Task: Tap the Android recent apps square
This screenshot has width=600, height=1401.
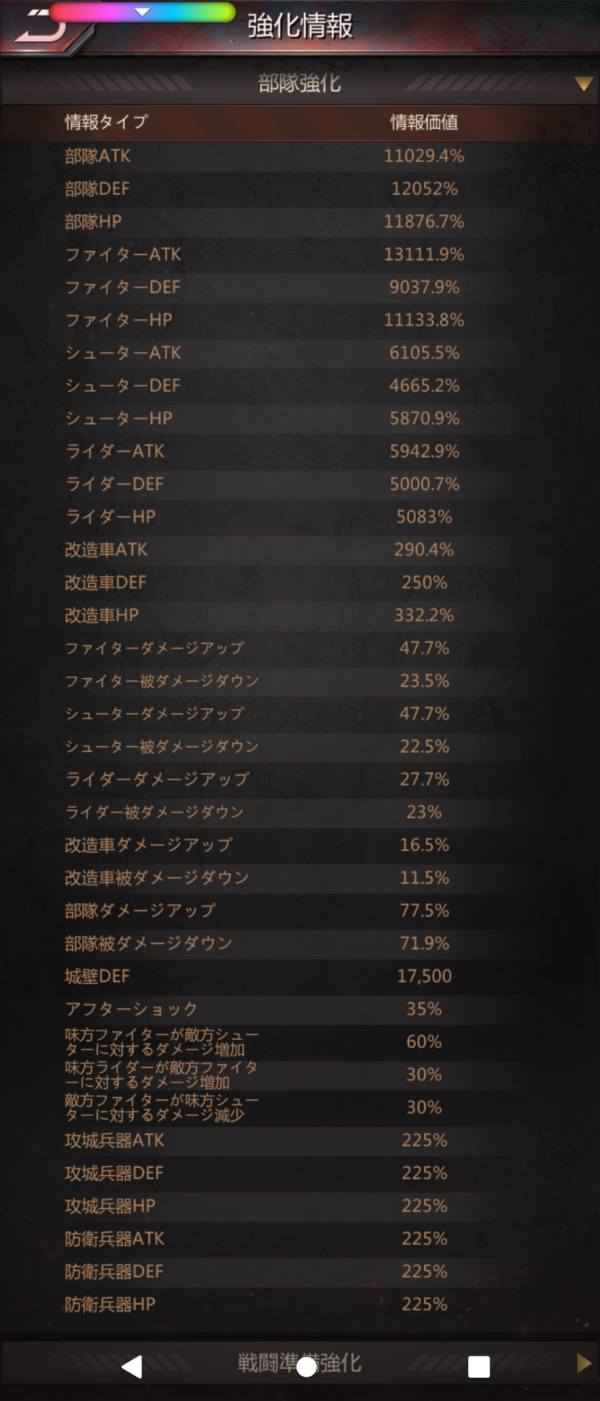Action: coord(479,1367)
